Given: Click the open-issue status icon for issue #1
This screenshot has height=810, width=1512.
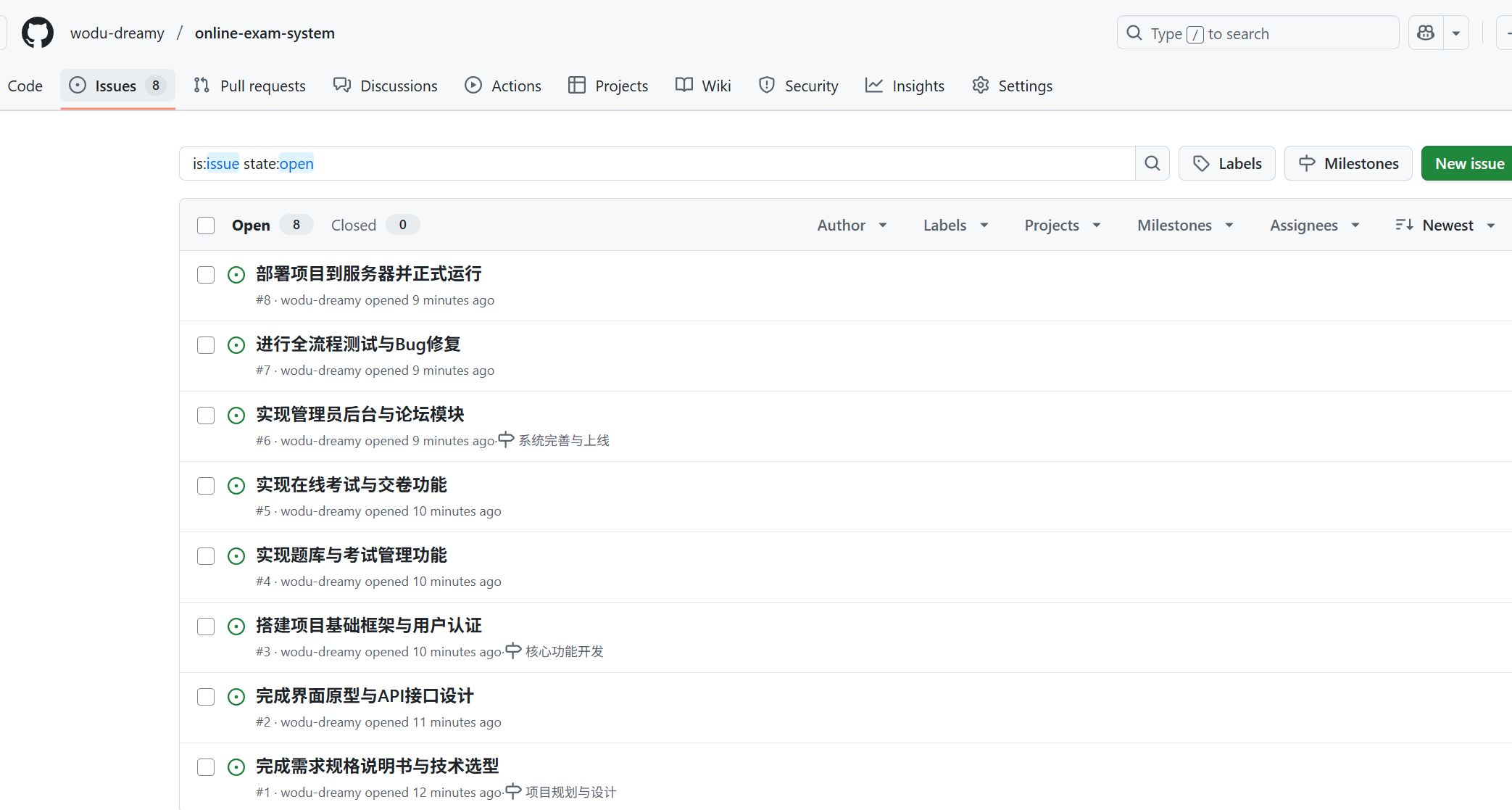Looking at the screenshot, I should click(236, 767).
